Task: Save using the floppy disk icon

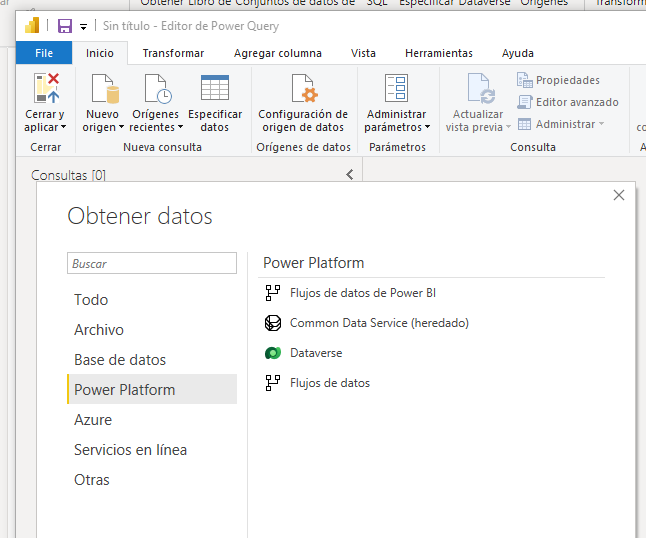Action: pyautogui.click(x=65, y=26)
